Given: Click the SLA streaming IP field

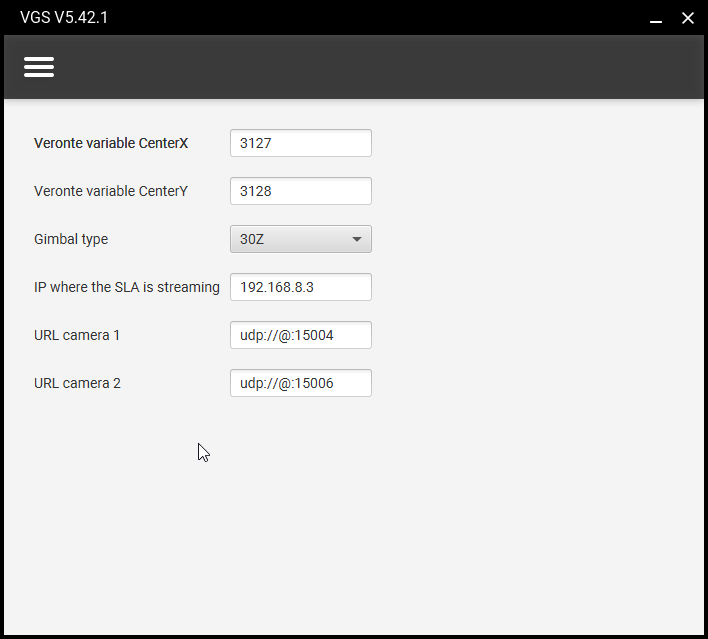Looking at the screenshot, I should pos(301,287).
